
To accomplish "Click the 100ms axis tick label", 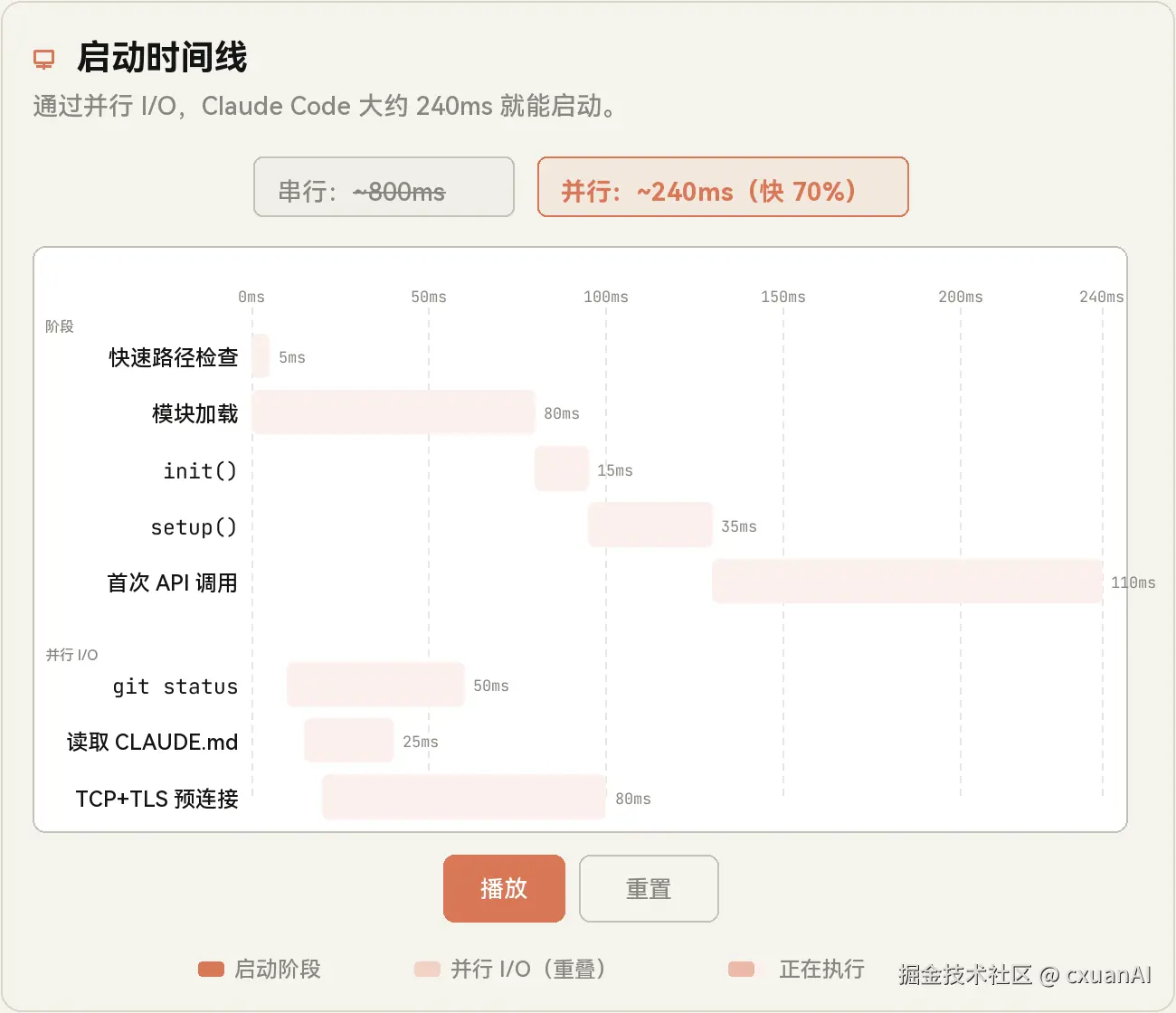I will 606,297.
